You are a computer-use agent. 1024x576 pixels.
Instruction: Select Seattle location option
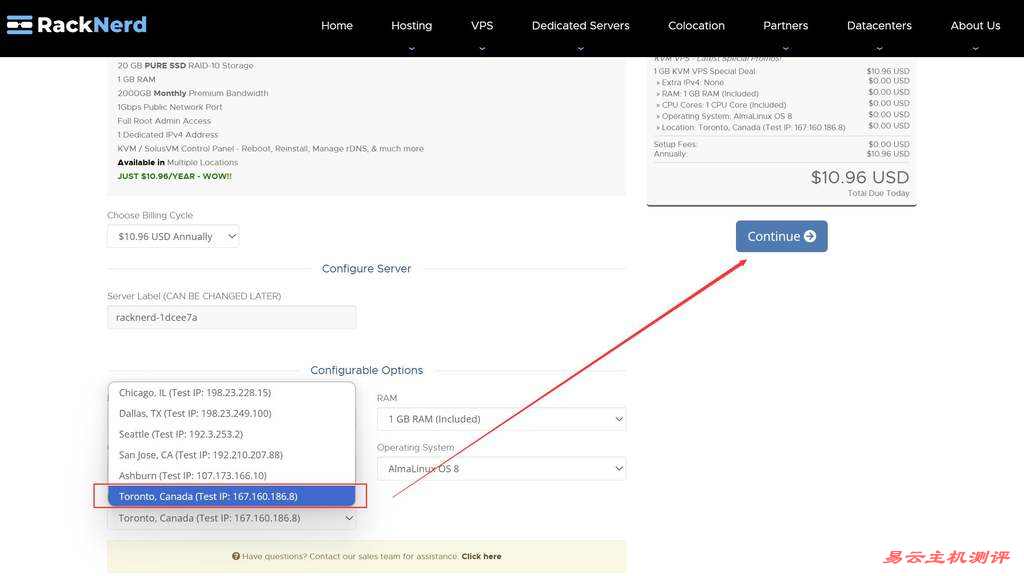point(232,434)
